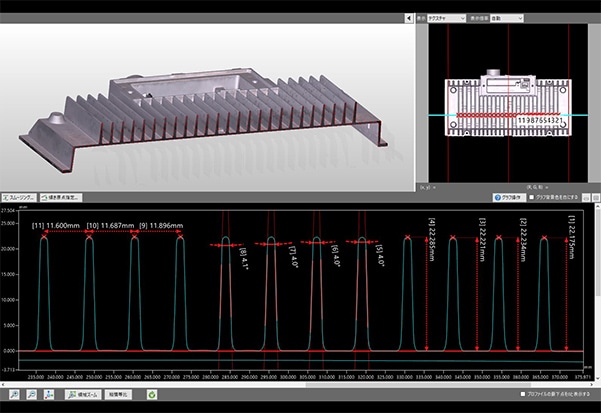The image size is (601, 413).
Task: Click the zoom out magnifier icon
Action: pos(30,396)
